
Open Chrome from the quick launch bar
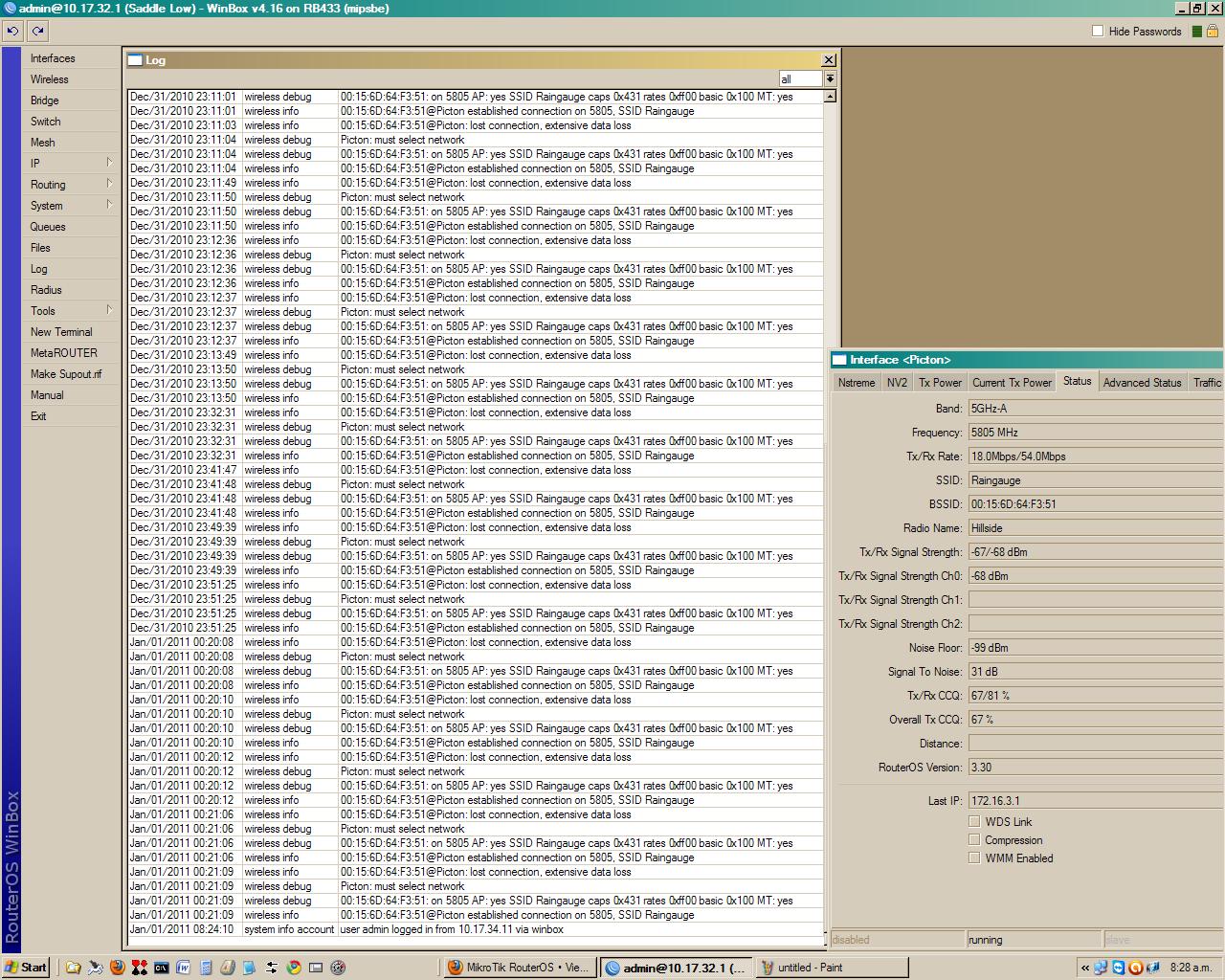point(294,968)
